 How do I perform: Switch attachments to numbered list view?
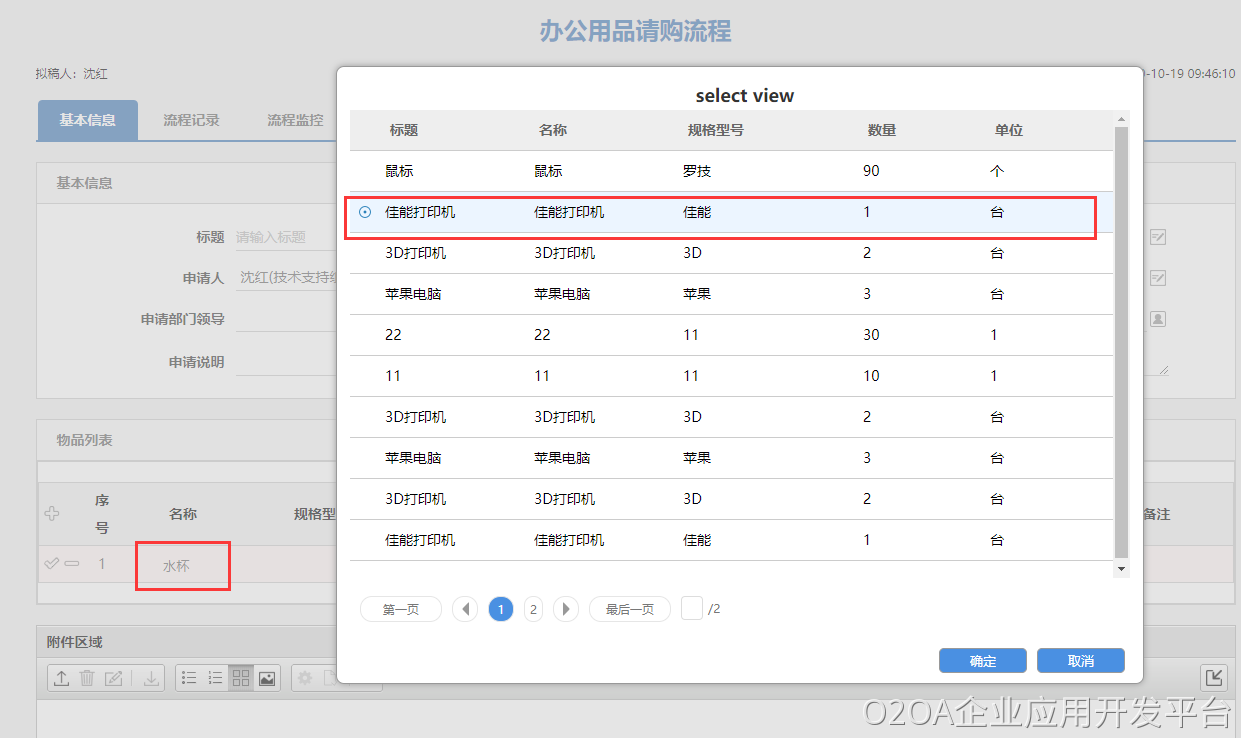215,678
